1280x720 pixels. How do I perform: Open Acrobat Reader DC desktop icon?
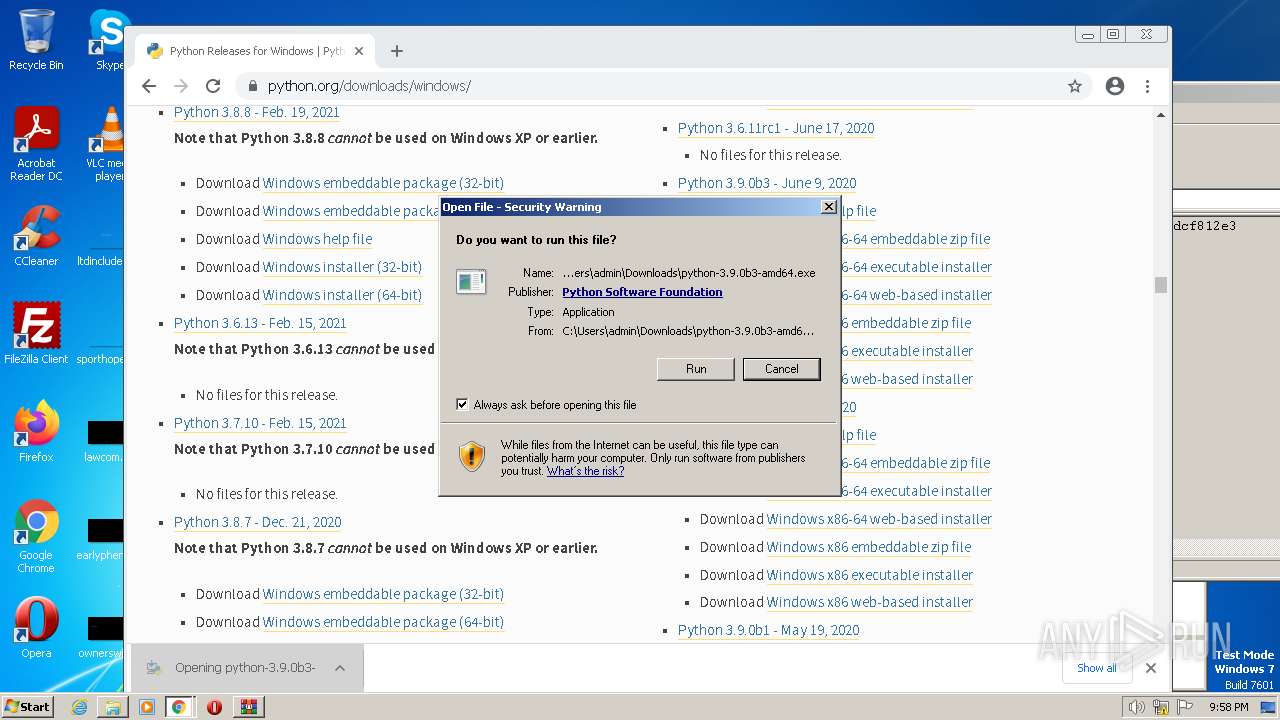tap(36, 145)
